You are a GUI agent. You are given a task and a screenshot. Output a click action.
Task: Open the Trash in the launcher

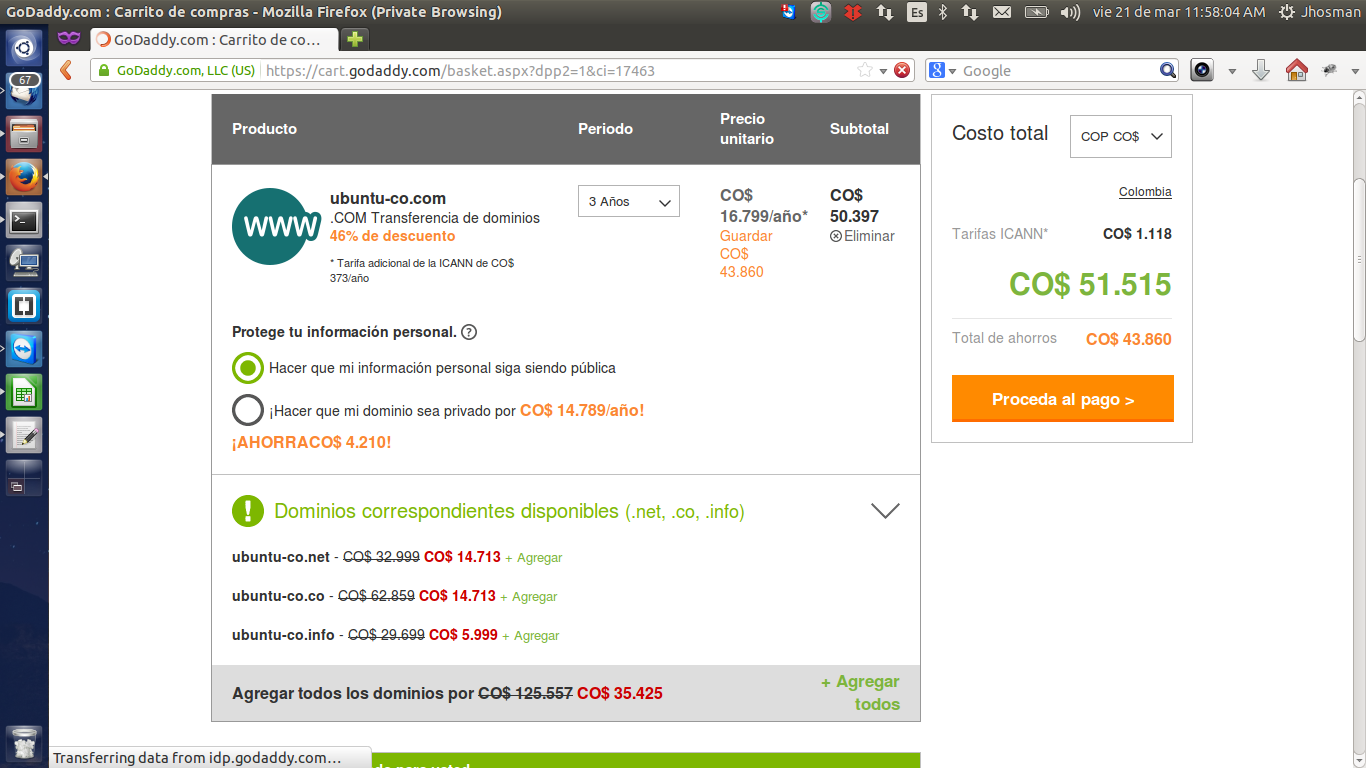point(24,744)
